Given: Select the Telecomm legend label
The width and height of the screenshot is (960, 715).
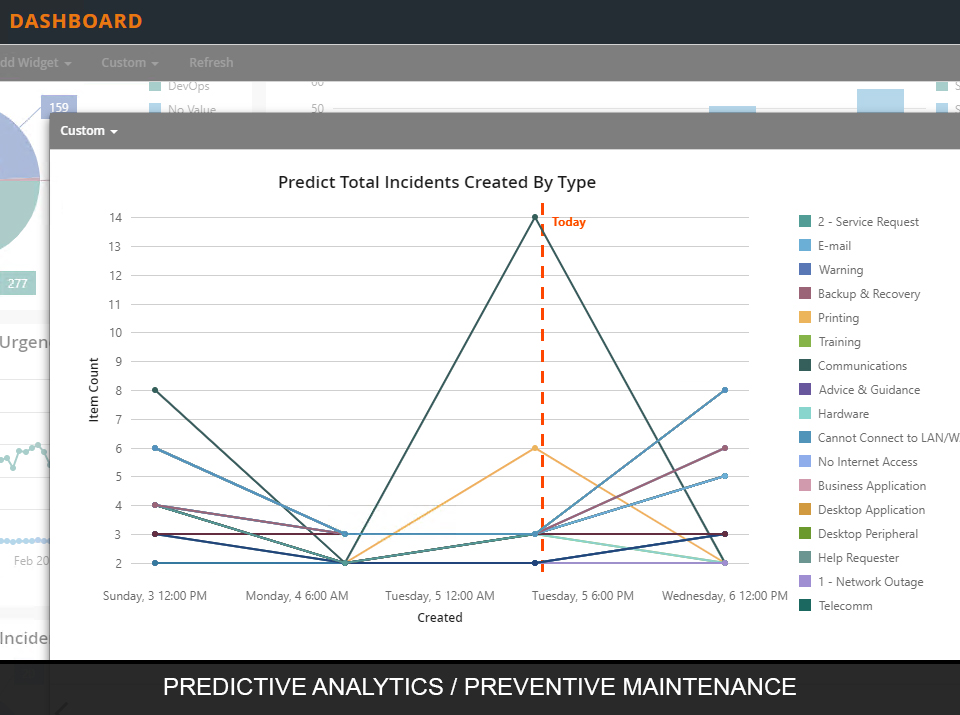Looking at the screenshot, I should 845,606.
